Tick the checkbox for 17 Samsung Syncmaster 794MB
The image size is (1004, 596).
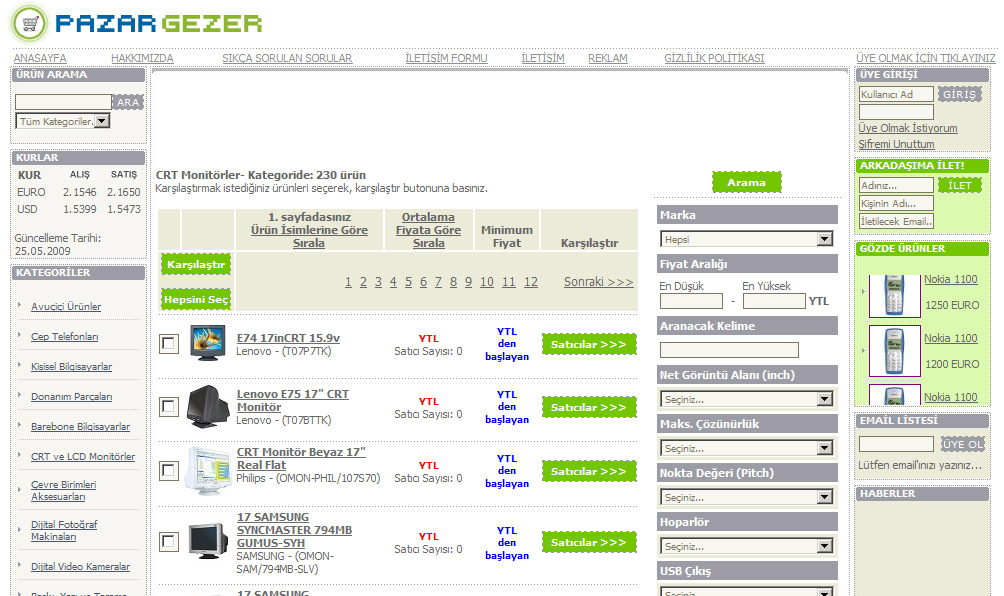pyautogui.click(x=168, y=542)
